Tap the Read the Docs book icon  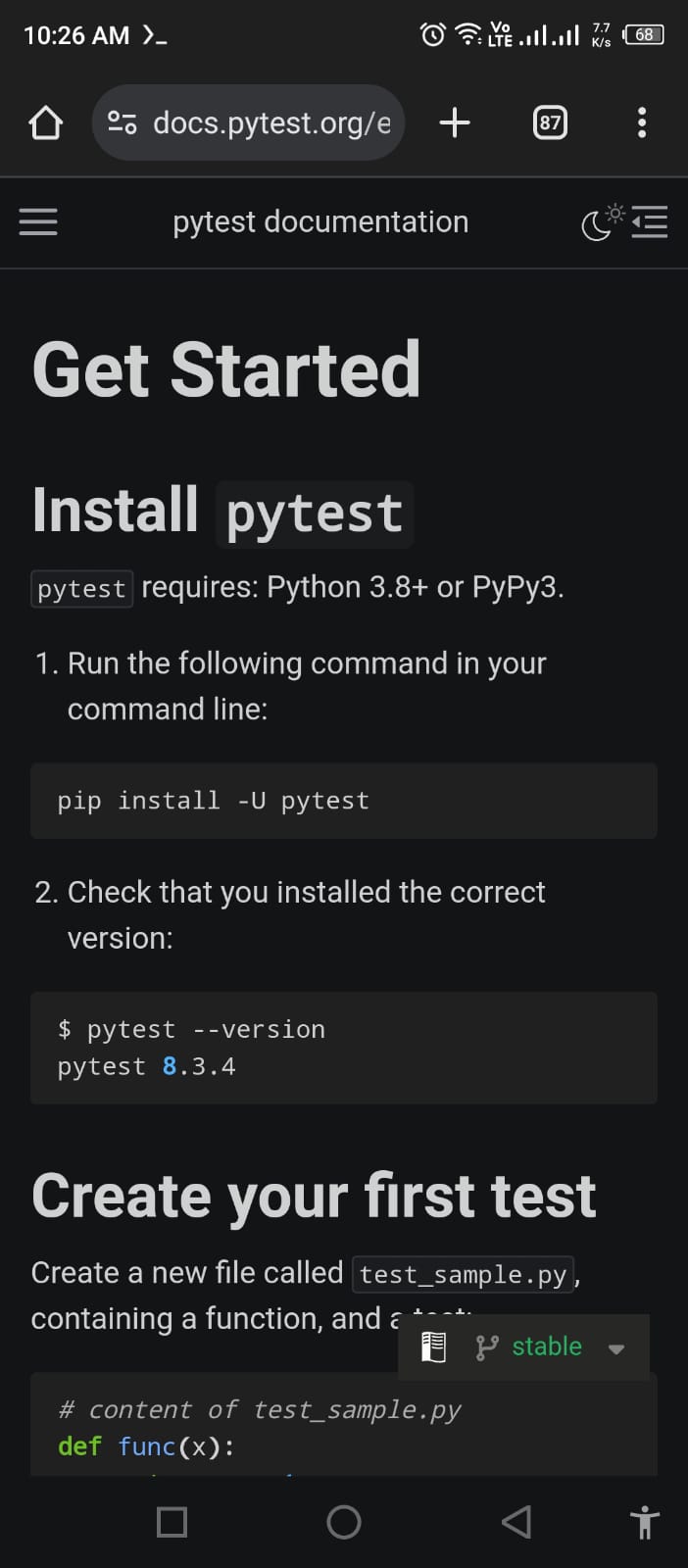(x=431, y=1347)
